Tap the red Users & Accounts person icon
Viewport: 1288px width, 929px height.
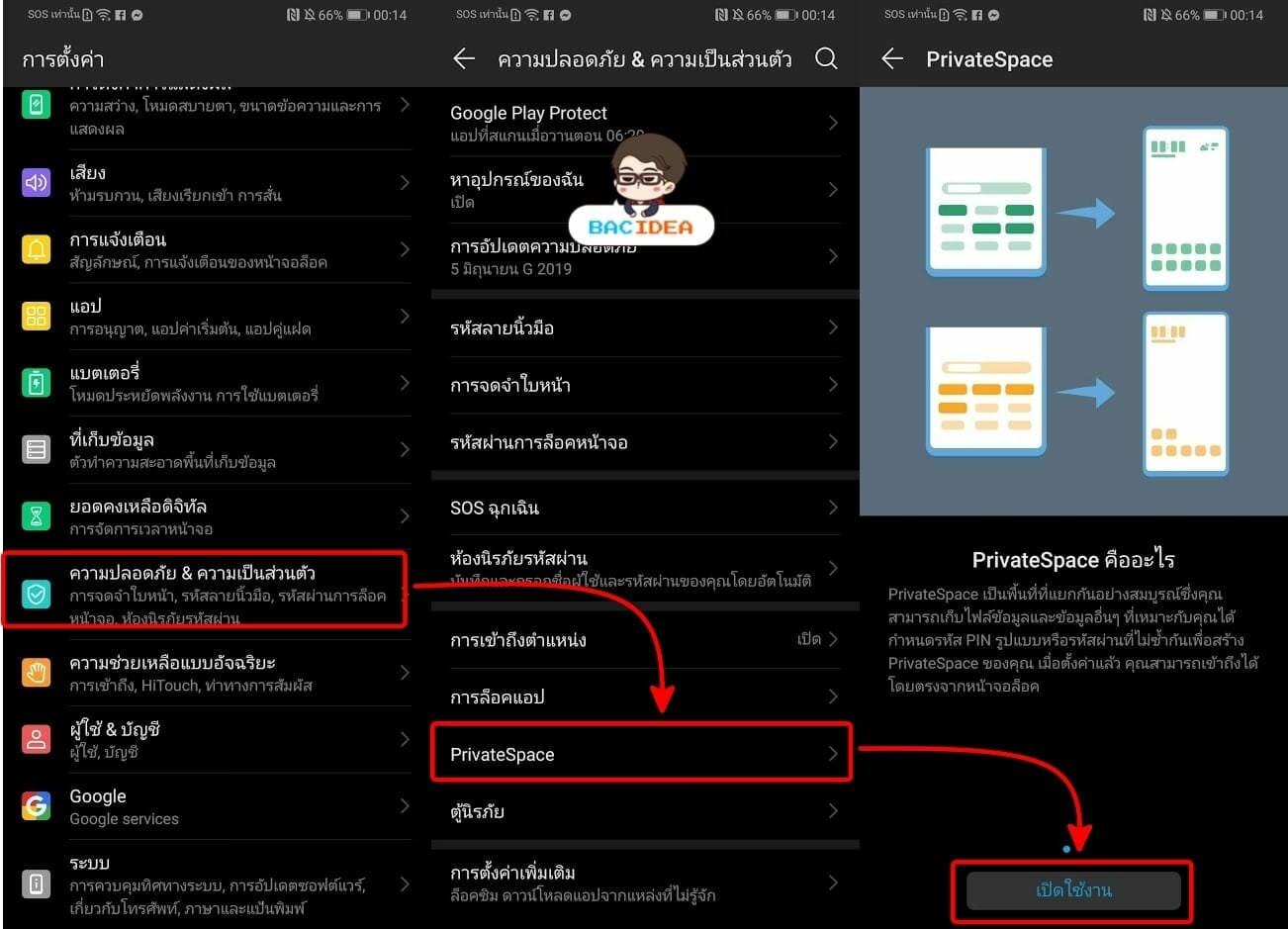pos(37,739)
